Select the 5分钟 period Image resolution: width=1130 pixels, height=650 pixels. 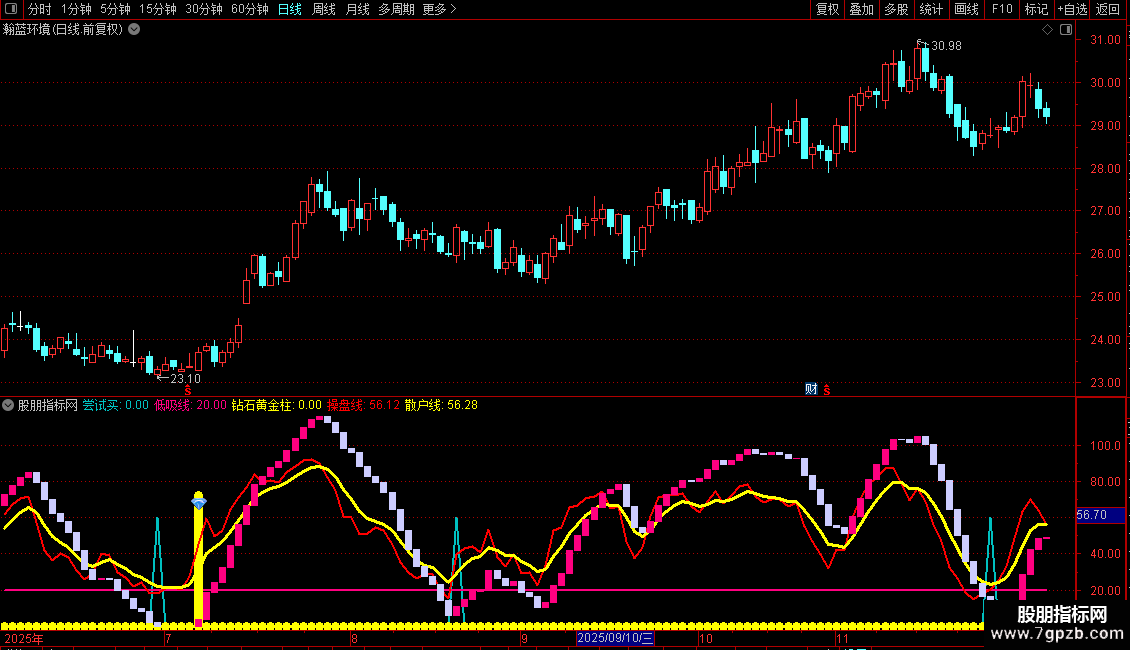click(x=115, y=9)
